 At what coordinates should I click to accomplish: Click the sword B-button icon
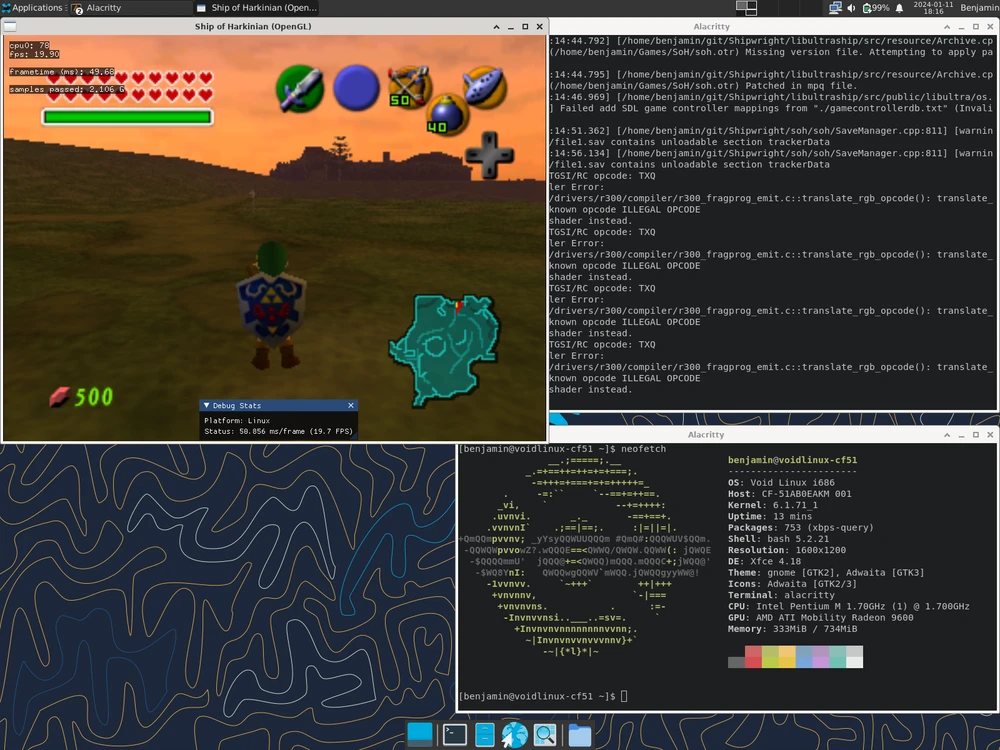pyautogui.click(x=299, y=89)
